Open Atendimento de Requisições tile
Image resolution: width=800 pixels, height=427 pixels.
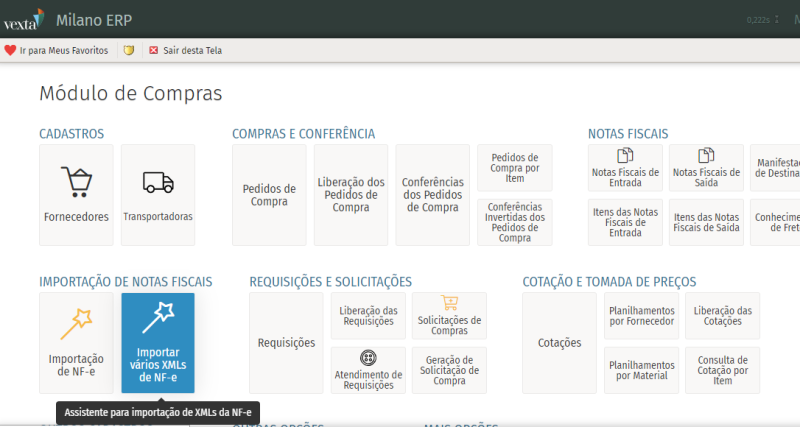tap(367, 370)
